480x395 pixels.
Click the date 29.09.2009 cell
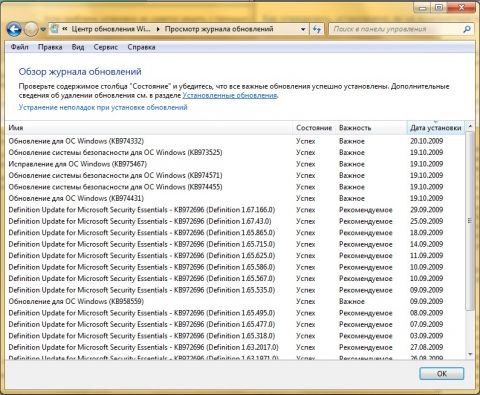(x=426, y=210)
